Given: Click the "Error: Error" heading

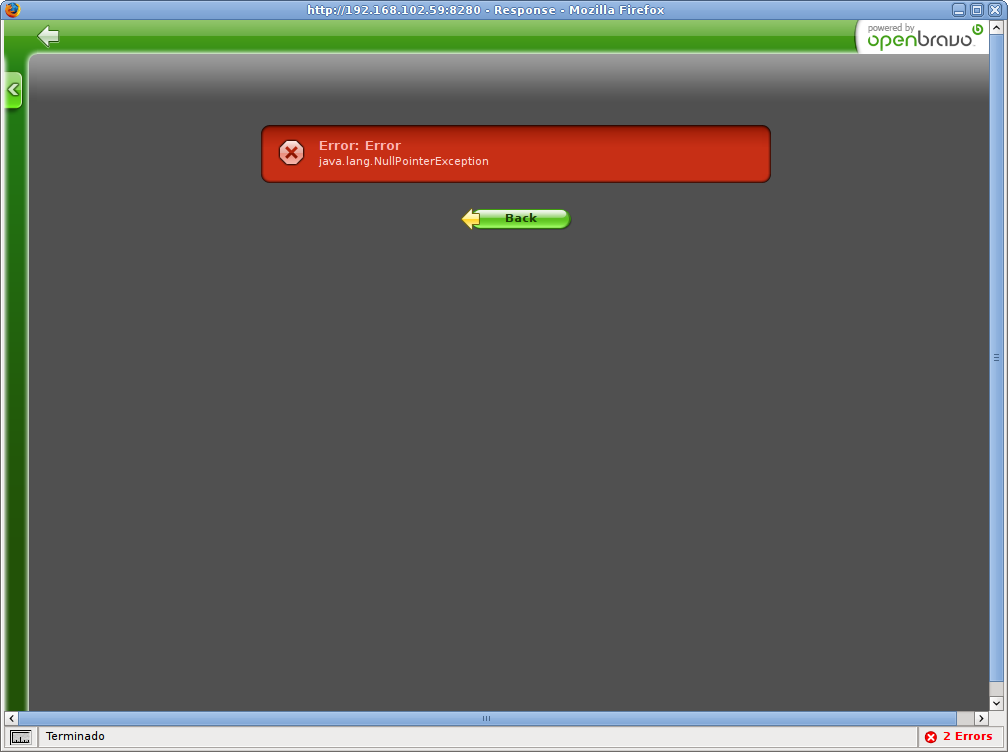Looking at the screenshot, I should [360, 145].
